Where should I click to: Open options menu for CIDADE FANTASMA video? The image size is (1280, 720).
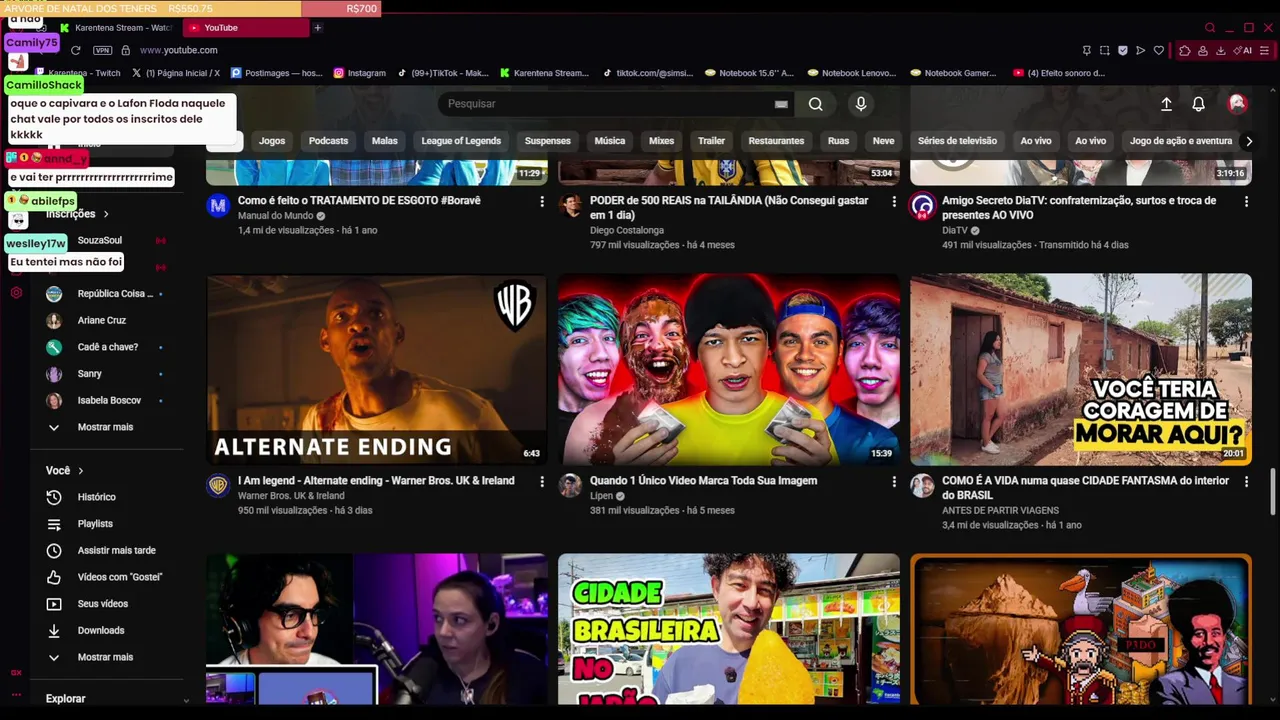(x=1246, y=481)
